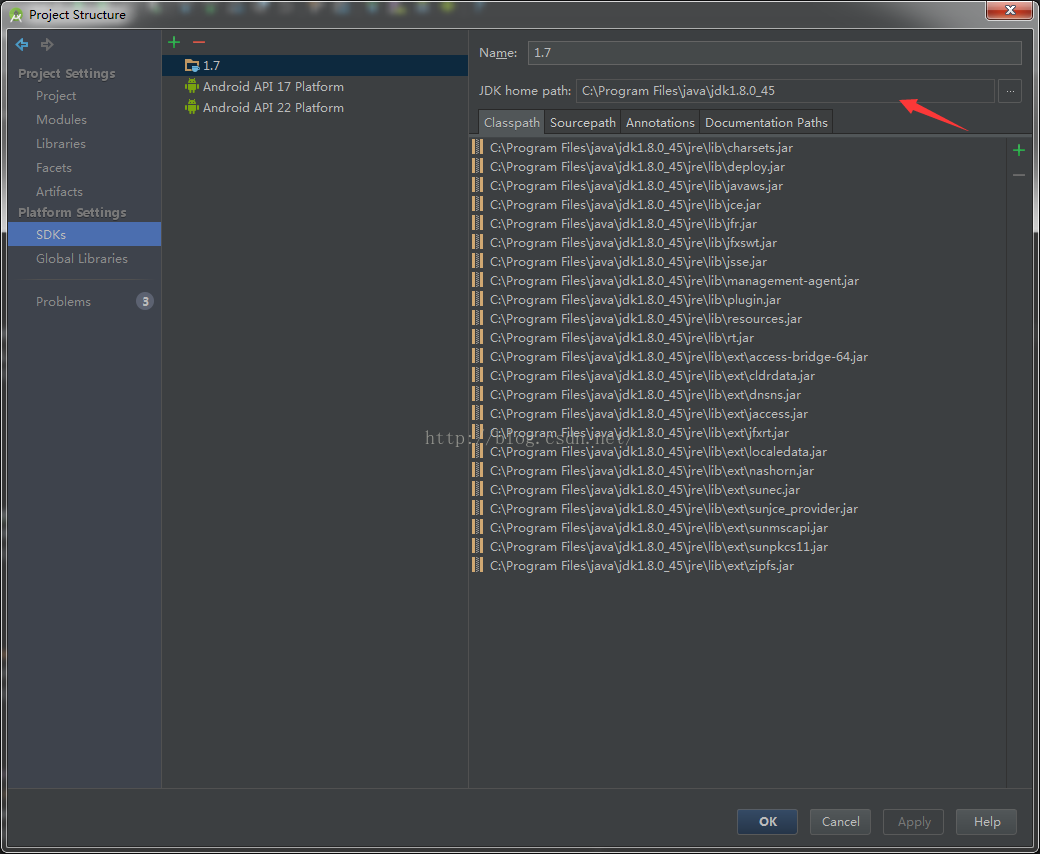Add a new SDK with green plus
The image size is (1040, 854).
click(x=174, y=42)
